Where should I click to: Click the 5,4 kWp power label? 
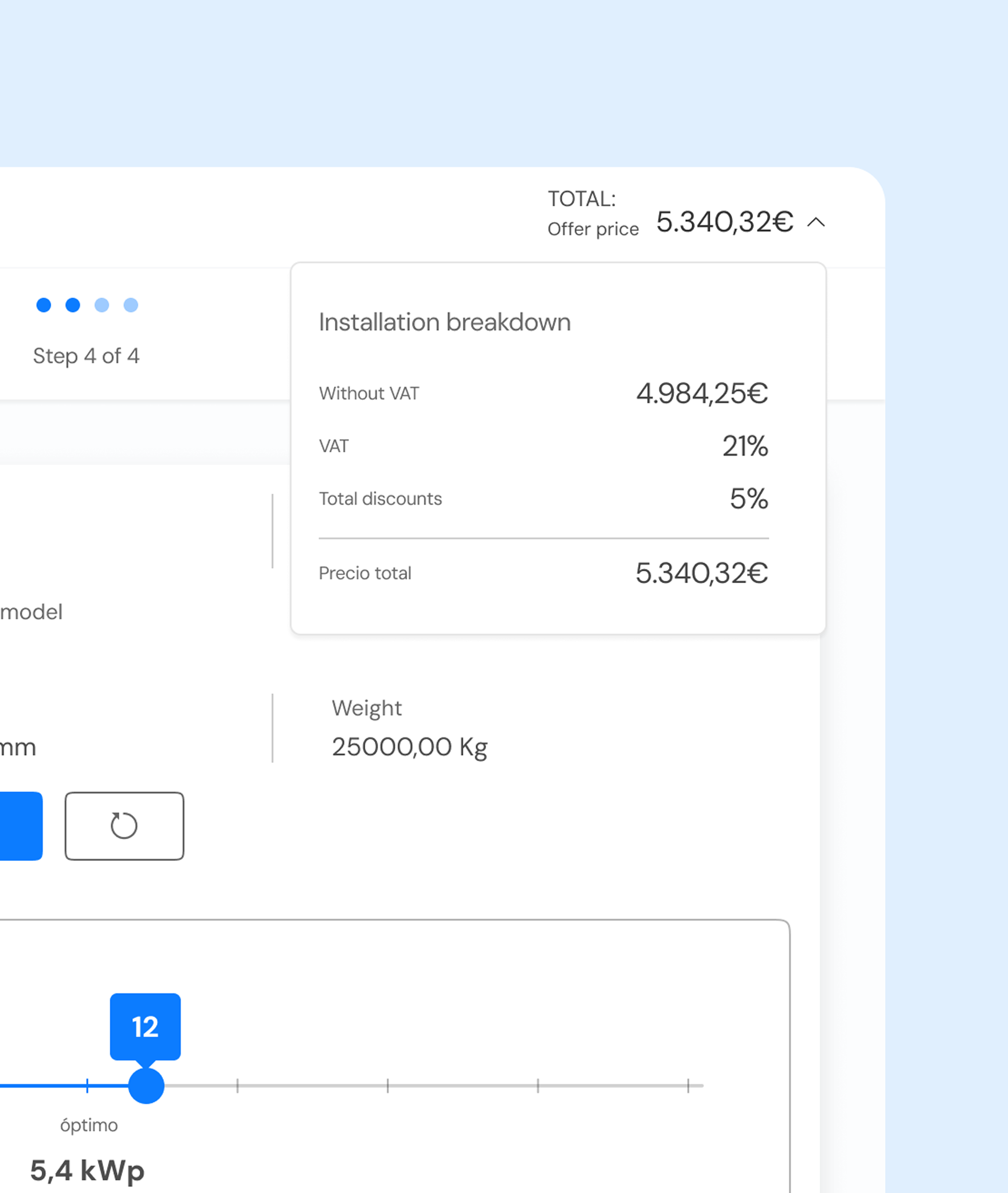point(87,1170)
